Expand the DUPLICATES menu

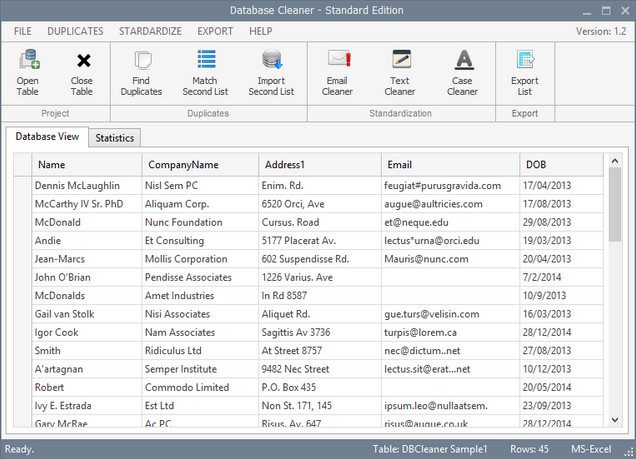pos(75,31)
